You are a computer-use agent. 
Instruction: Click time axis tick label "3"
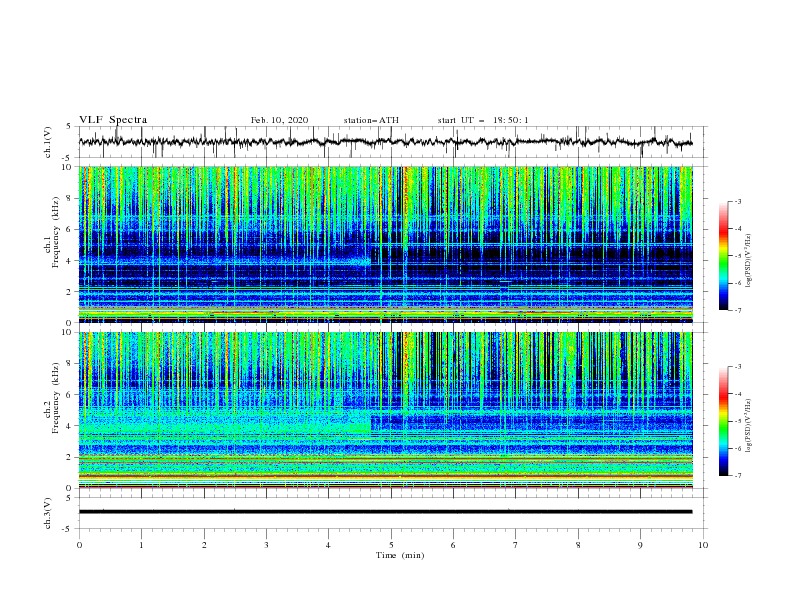(266, 545)
